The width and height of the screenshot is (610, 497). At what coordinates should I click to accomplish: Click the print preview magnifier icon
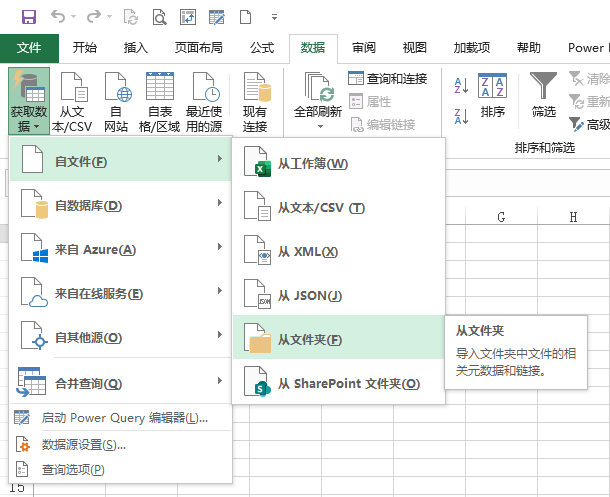click(x=160, y=17)
